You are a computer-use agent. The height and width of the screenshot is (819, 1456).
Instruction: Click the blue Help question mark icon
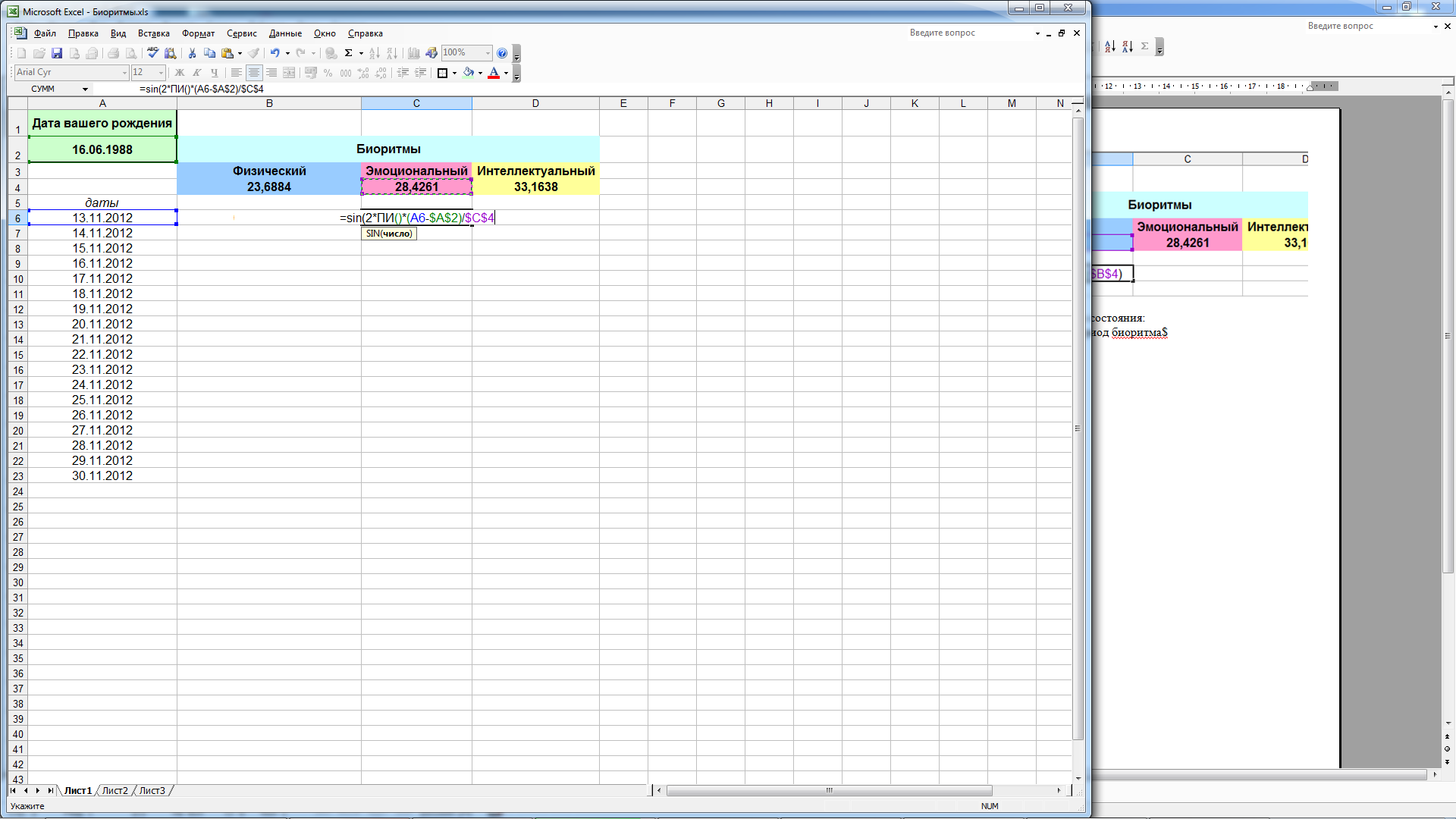coord(501,53)
